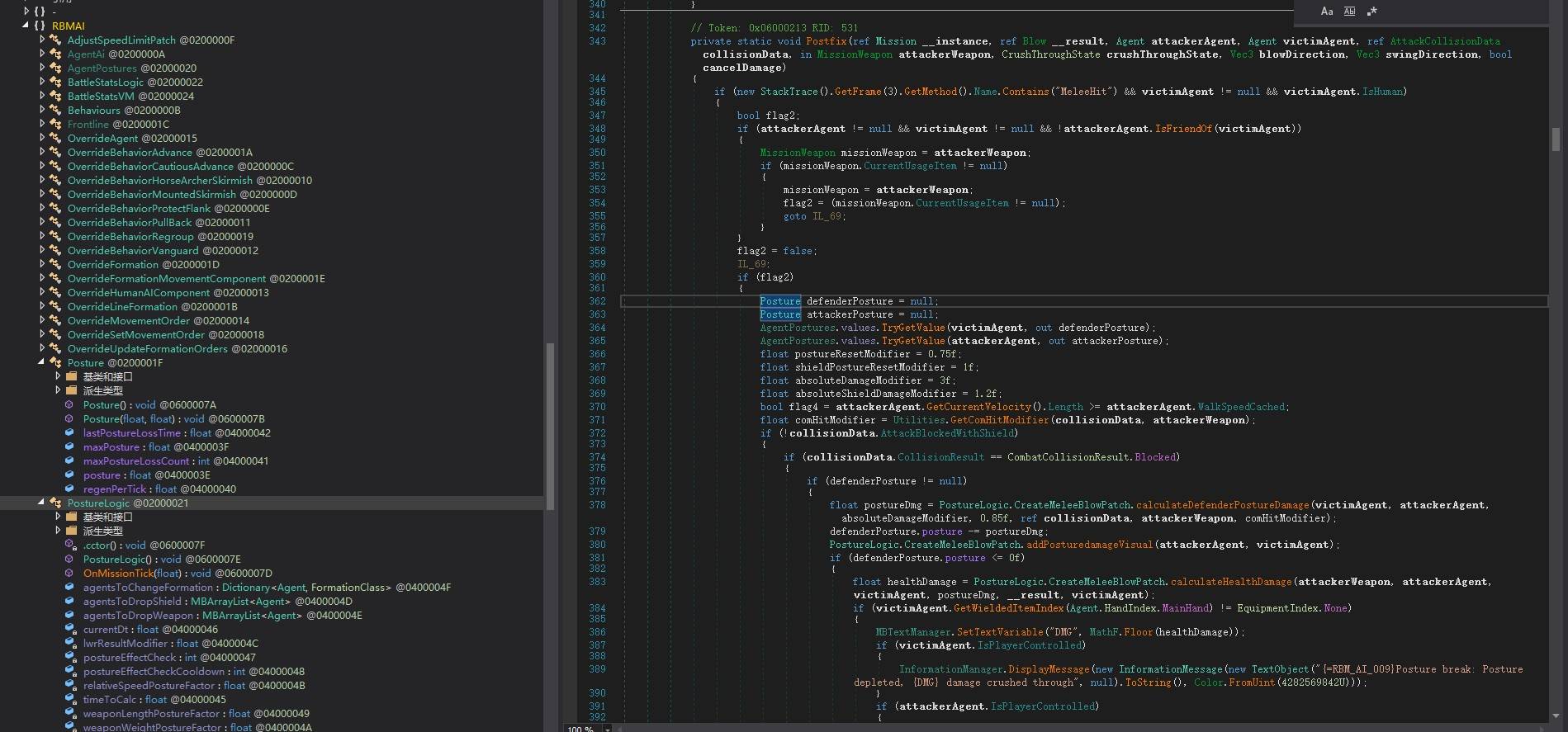The width and height of the screenshot is (1568, 732).
Task: Toggle Match Whole Word search option
Action: (x=1349, y=12)
